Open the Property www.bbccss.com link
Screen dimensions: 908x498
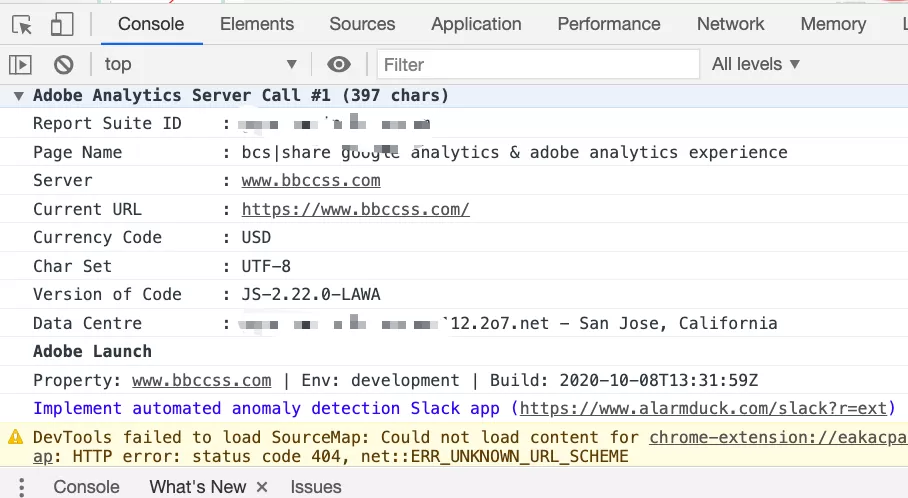(202, 380)
